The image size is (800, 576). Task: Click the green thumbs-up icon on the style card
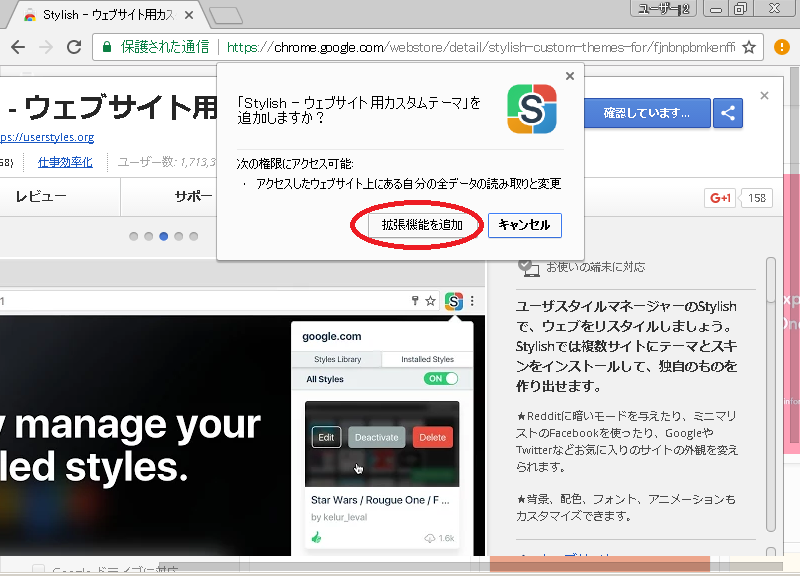click(316, 537)
